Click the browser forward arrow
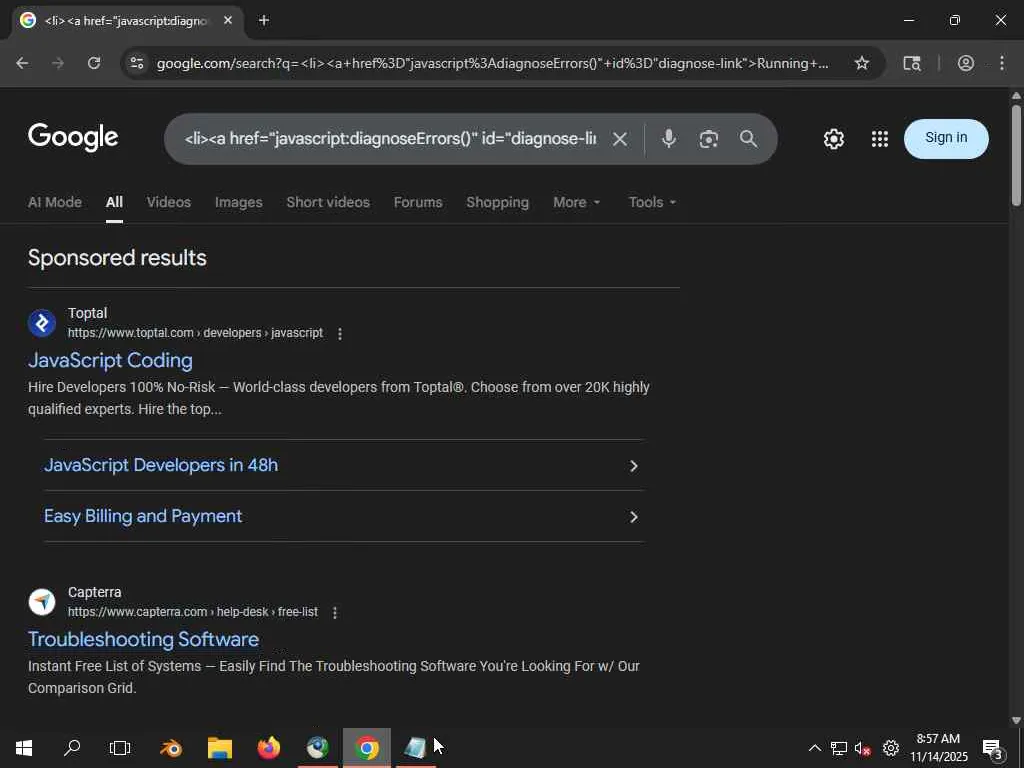Viewport: 1024px width, 768px height. [58, 63]
